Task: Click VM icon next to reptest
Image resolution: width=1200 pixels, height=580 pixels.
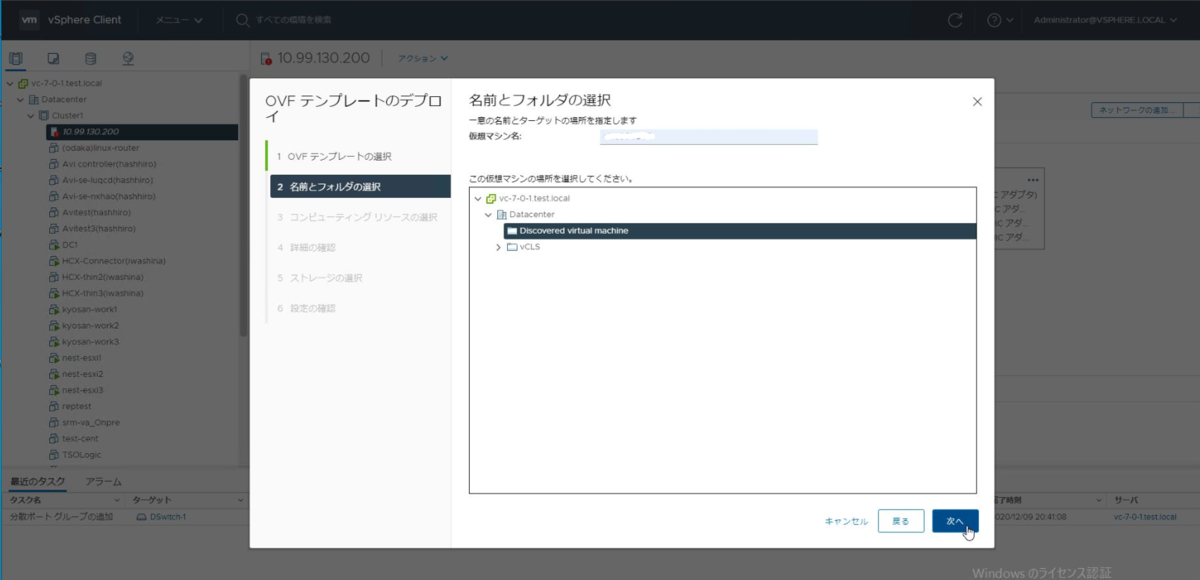Action: (x=55, y=406)
